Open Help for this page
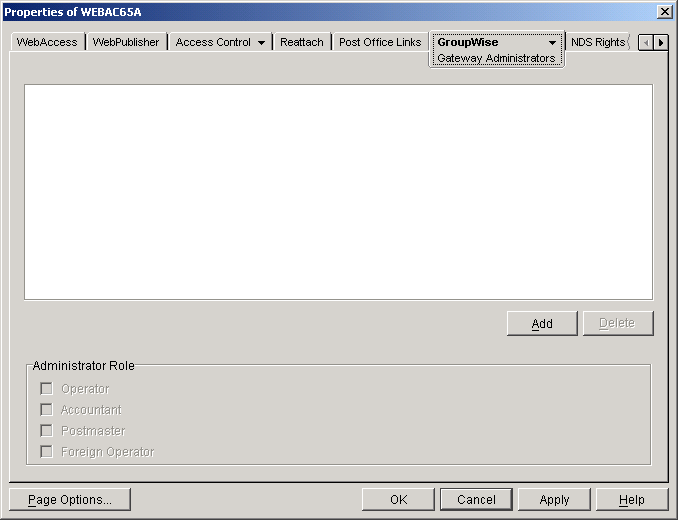Screen dimensions: 678x520 632,500
